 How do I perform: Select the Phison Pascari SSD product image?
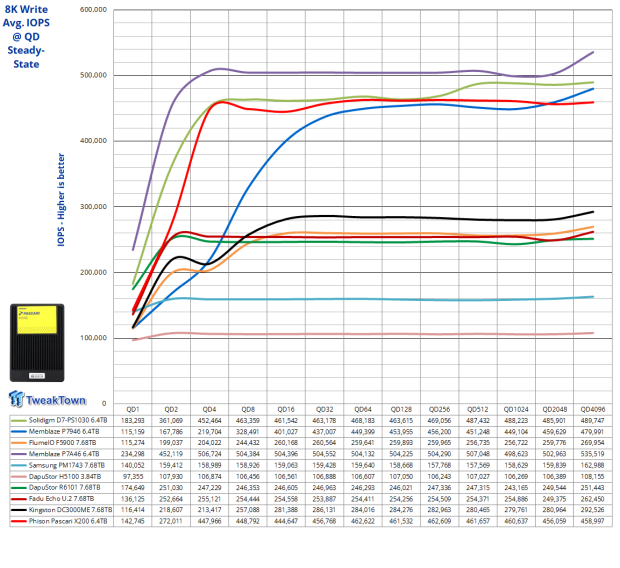(37, 343)
